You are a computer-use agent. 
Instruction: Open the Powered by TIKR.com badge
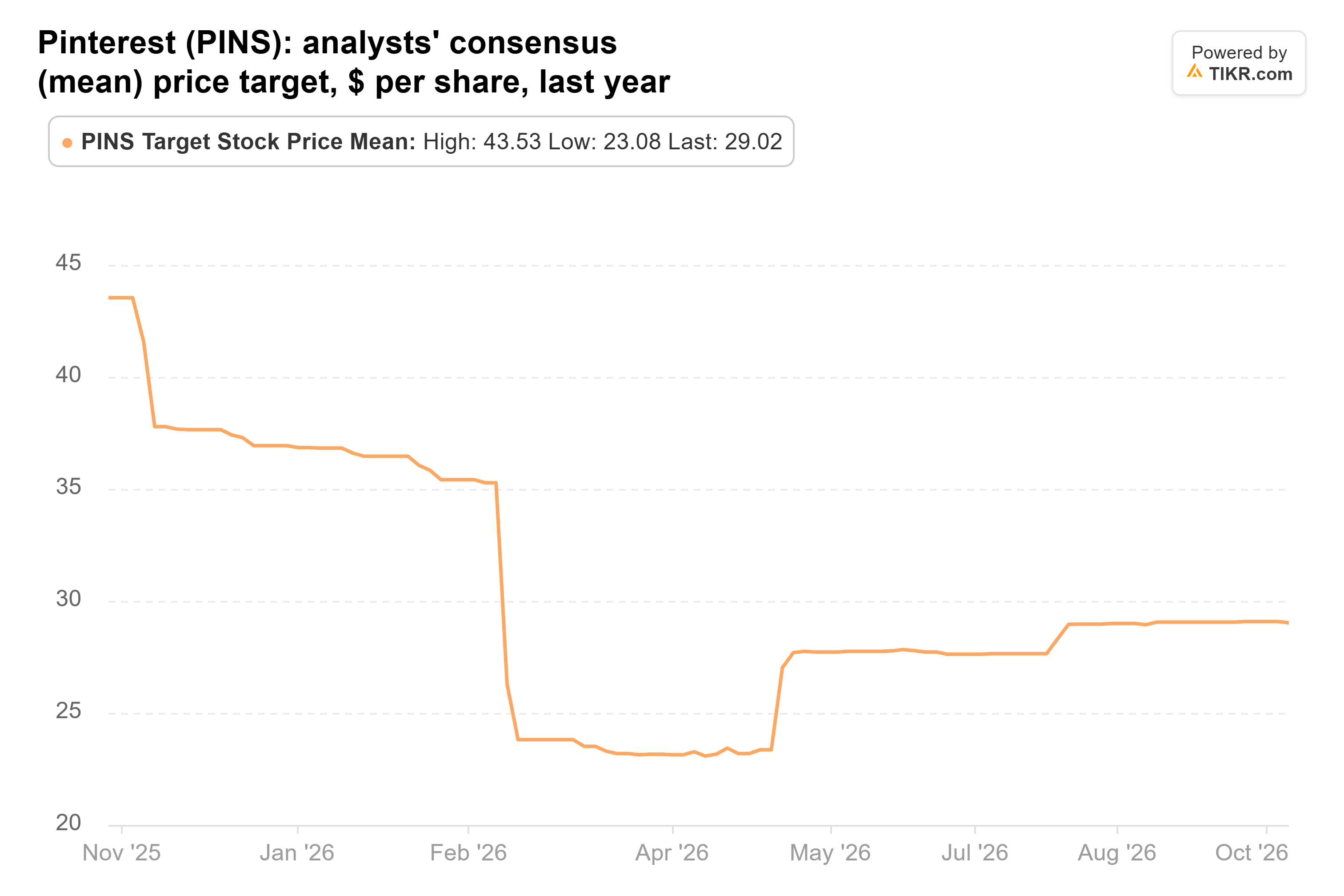point(1239,63)
